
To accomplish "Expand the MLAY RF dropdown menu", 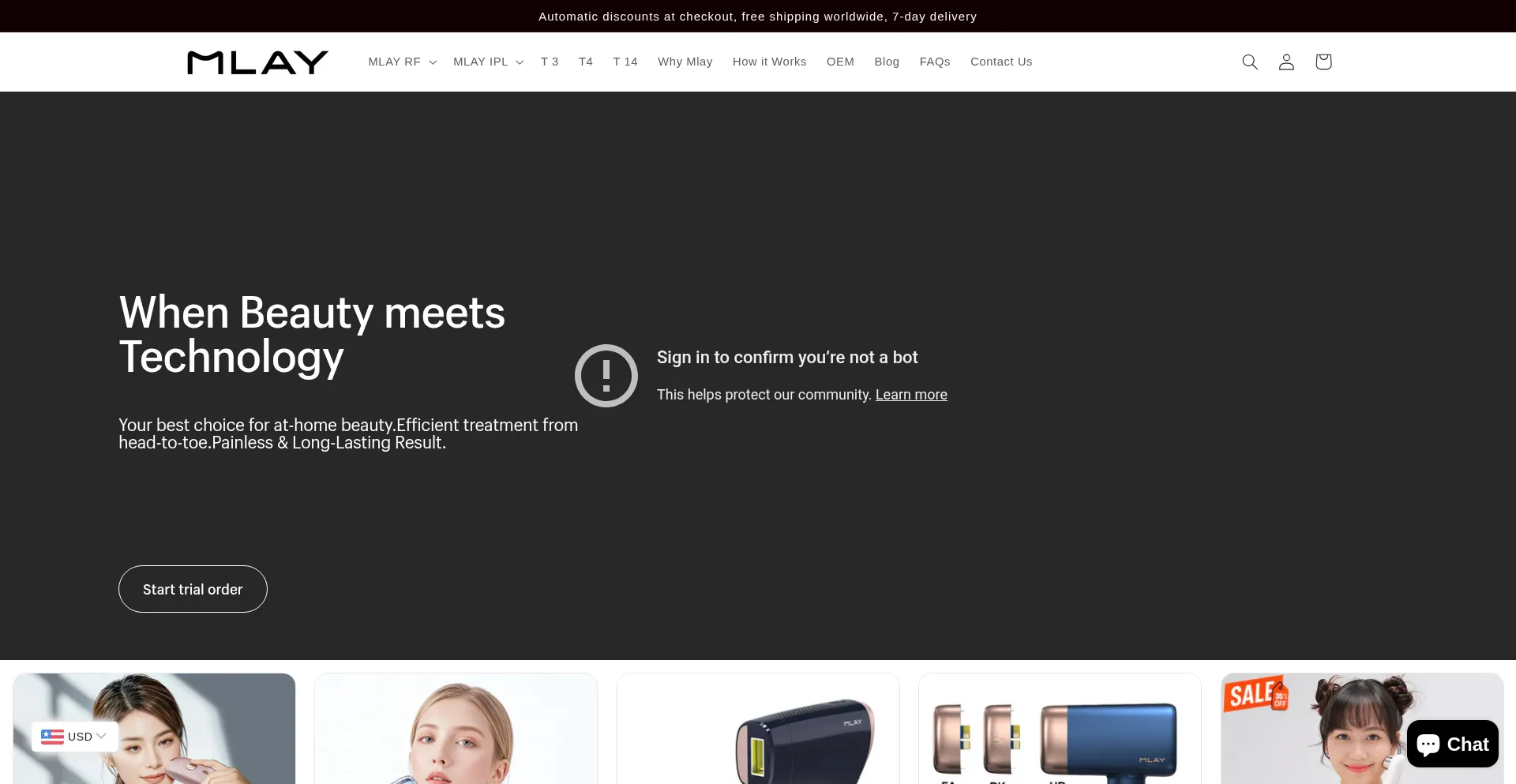I will 402,62.
